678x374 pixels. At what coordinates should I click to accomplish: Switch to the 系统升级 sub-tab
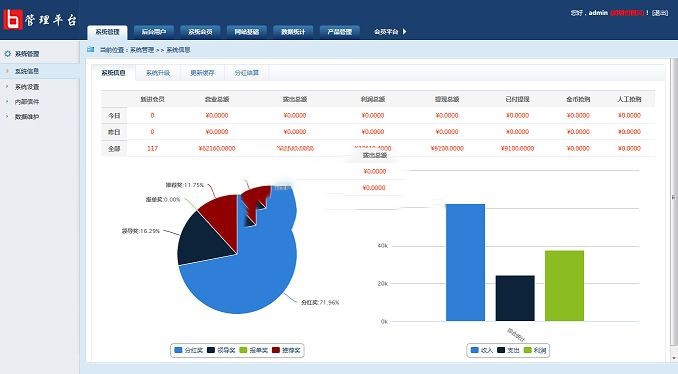tap(158, 73)
